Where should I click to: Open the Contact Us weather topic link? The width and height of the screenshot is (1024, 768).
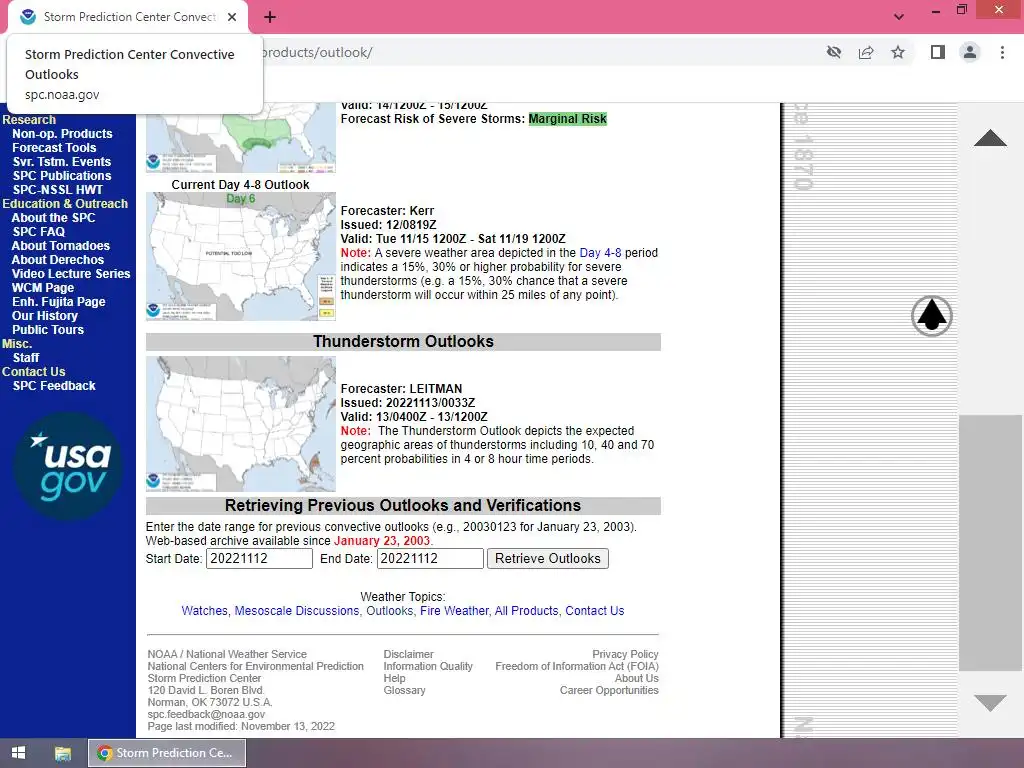coord(594,611)
